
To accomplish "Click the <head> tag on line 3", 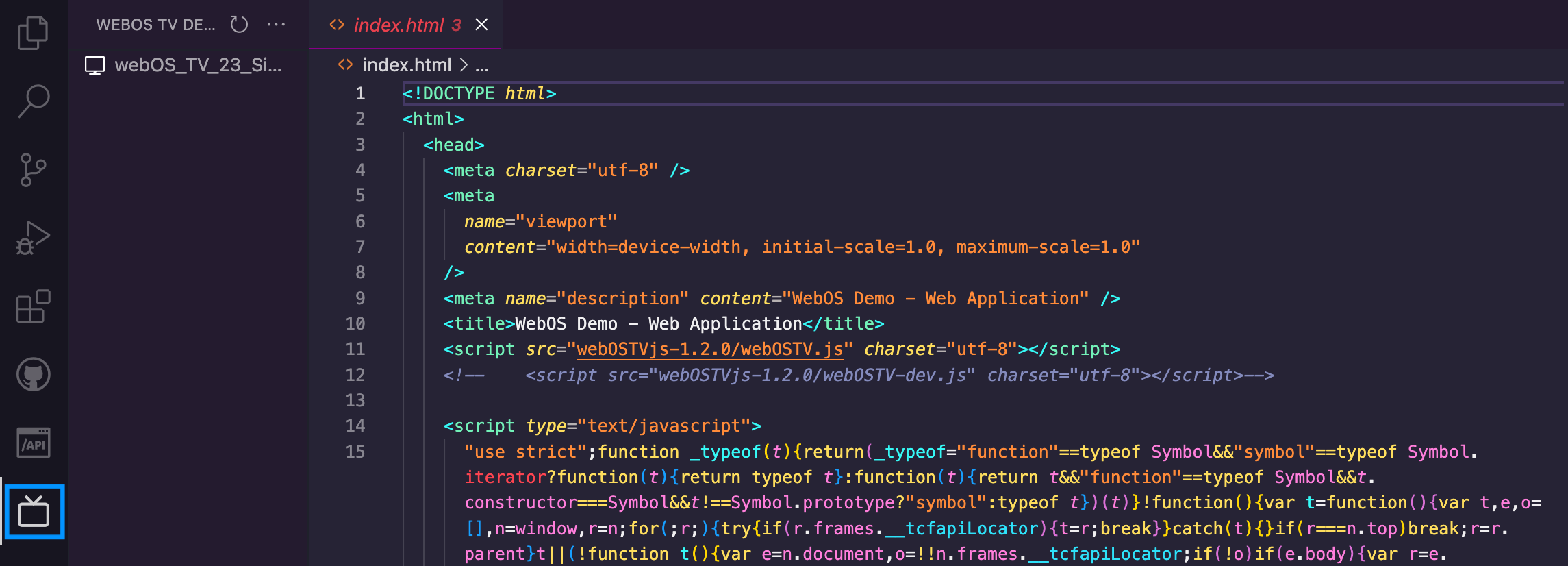I will 453,145.
